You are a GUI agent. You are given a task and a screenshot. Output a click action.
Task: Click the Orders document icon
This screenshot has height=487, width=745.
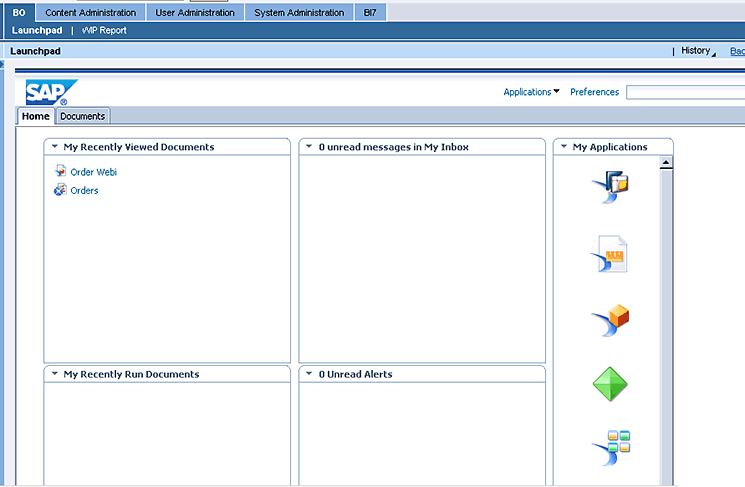coord(60,190)
